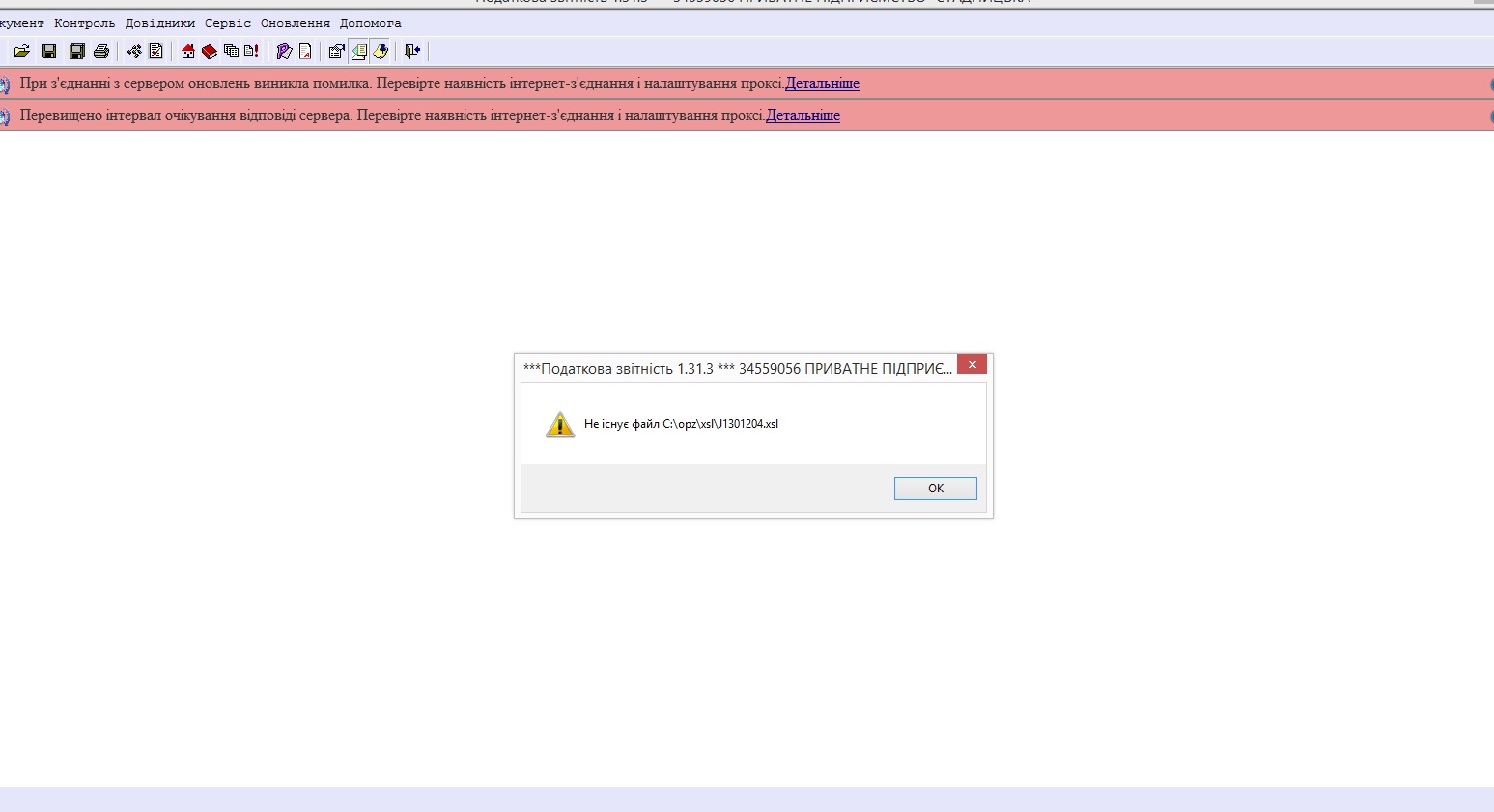Screen dimensions: 1494x812
Task: Click the red book icon
Action: [x=210, y=51]
